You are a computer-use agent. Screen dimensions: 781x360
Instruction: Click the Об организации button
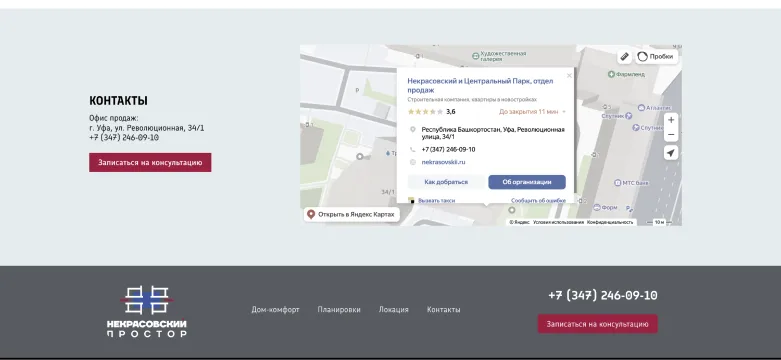tap(526, 182)
